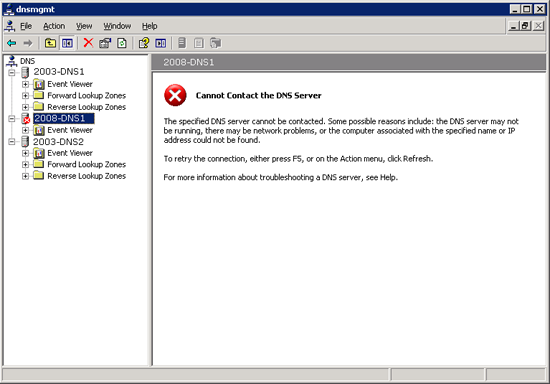
Task: Select the DNS root node
Action: point(27,61)
